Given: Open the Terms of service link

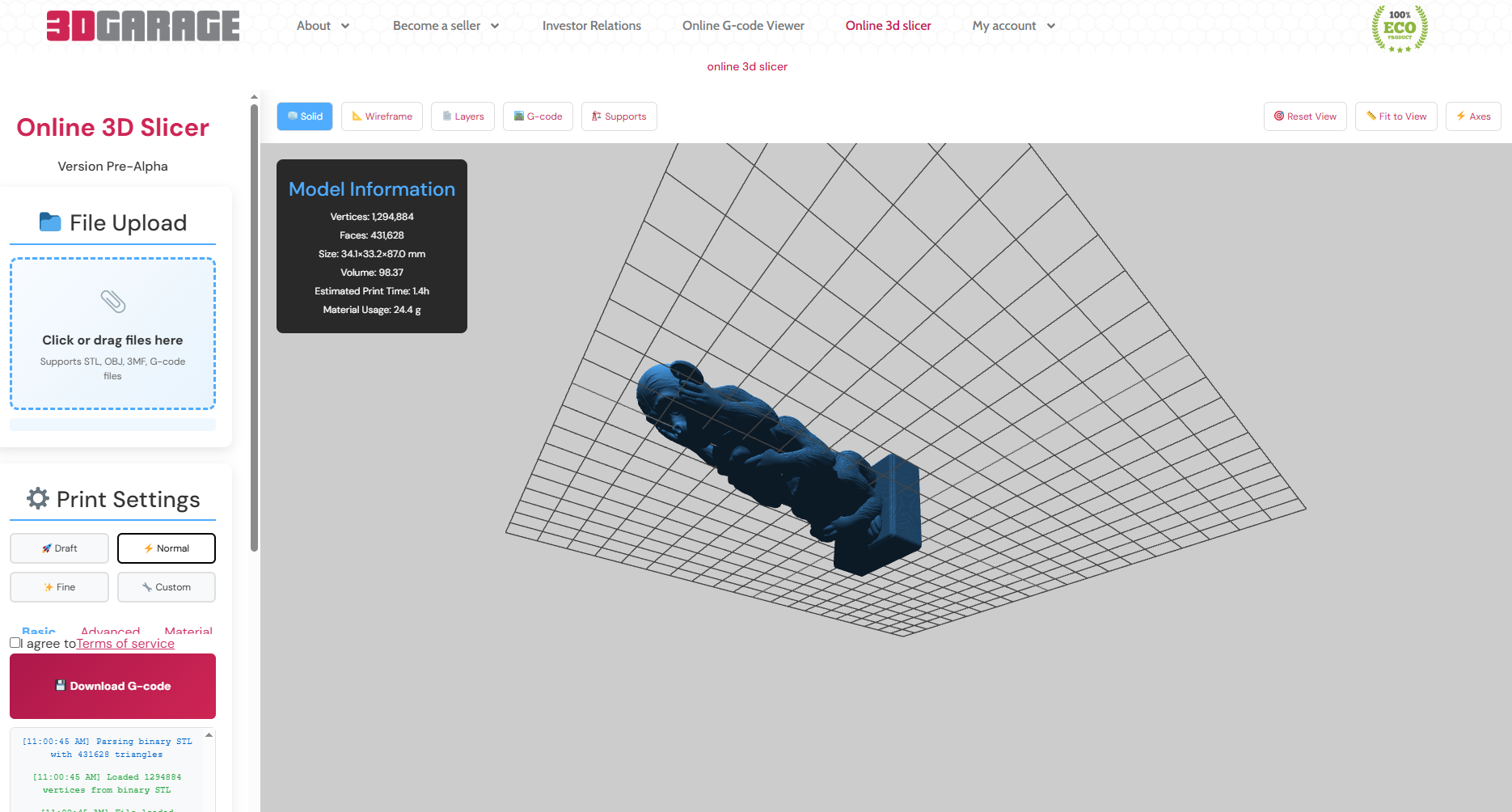Looking at the screenshot, I should tap(125, 644).
